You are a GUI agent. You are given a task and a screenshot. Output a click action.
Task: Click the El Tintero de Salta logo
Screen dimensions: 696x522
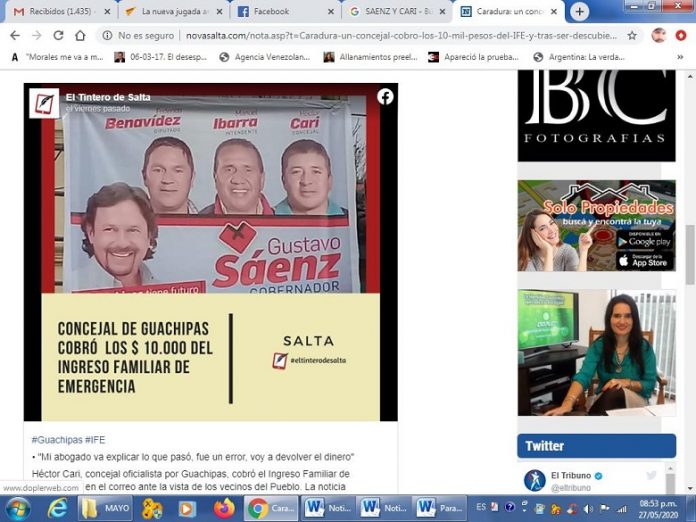44,103
